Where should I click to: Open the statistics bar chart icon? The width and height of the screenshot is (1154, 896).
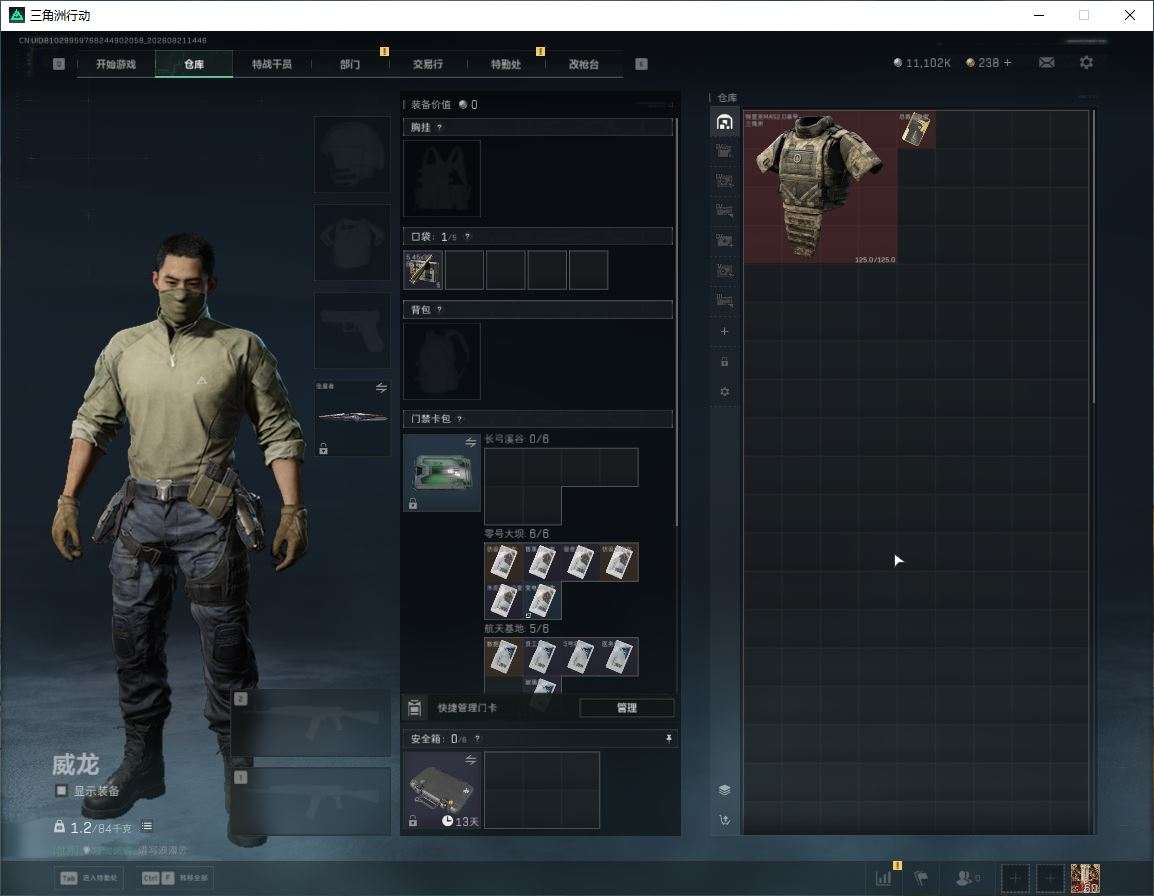coord(884,878)
